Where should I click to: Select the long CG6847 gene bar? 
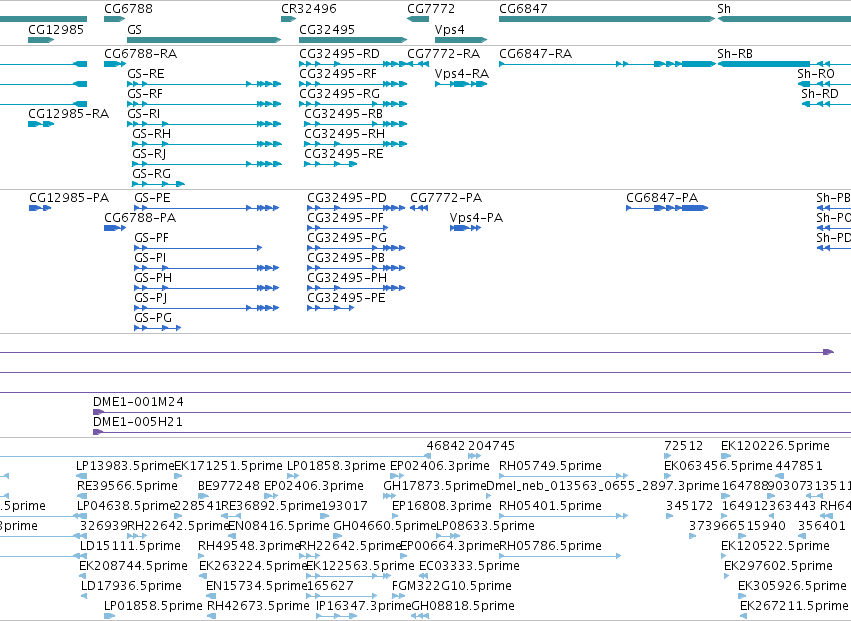[607, 19]
